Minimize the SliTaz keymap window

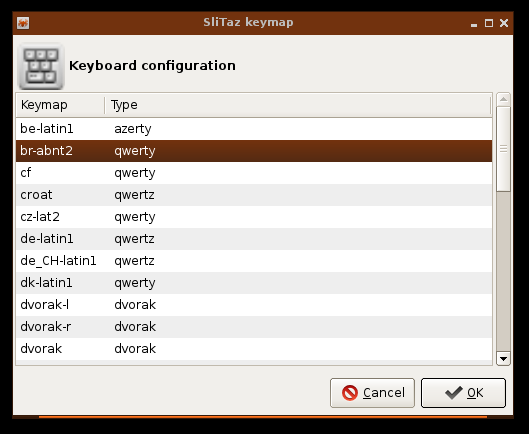pos(474,24)
